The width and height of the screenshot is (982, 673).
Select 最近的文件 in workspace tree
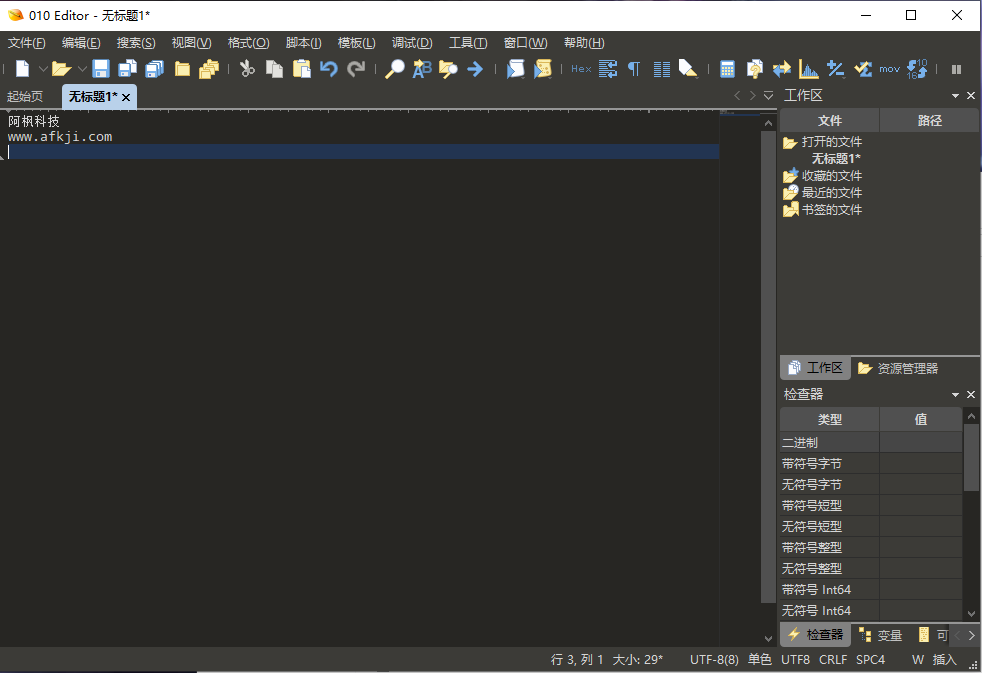[x=822, y=193]
